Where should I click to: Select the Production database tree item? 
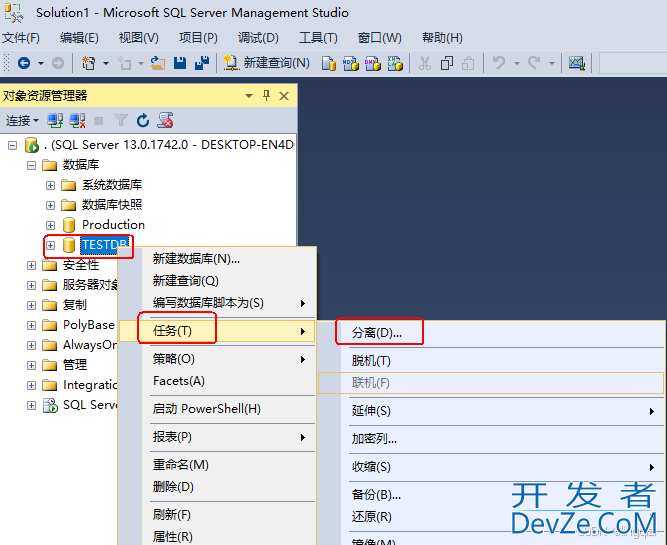(x=113, y=225)
